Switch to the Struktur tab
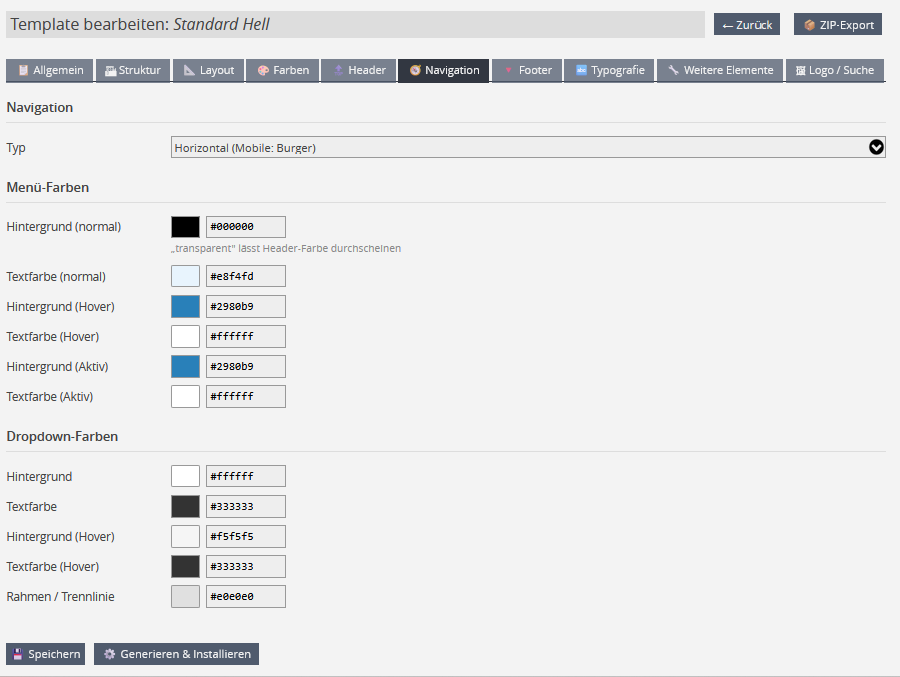This screenshot has width=900, height=677. 133,70
